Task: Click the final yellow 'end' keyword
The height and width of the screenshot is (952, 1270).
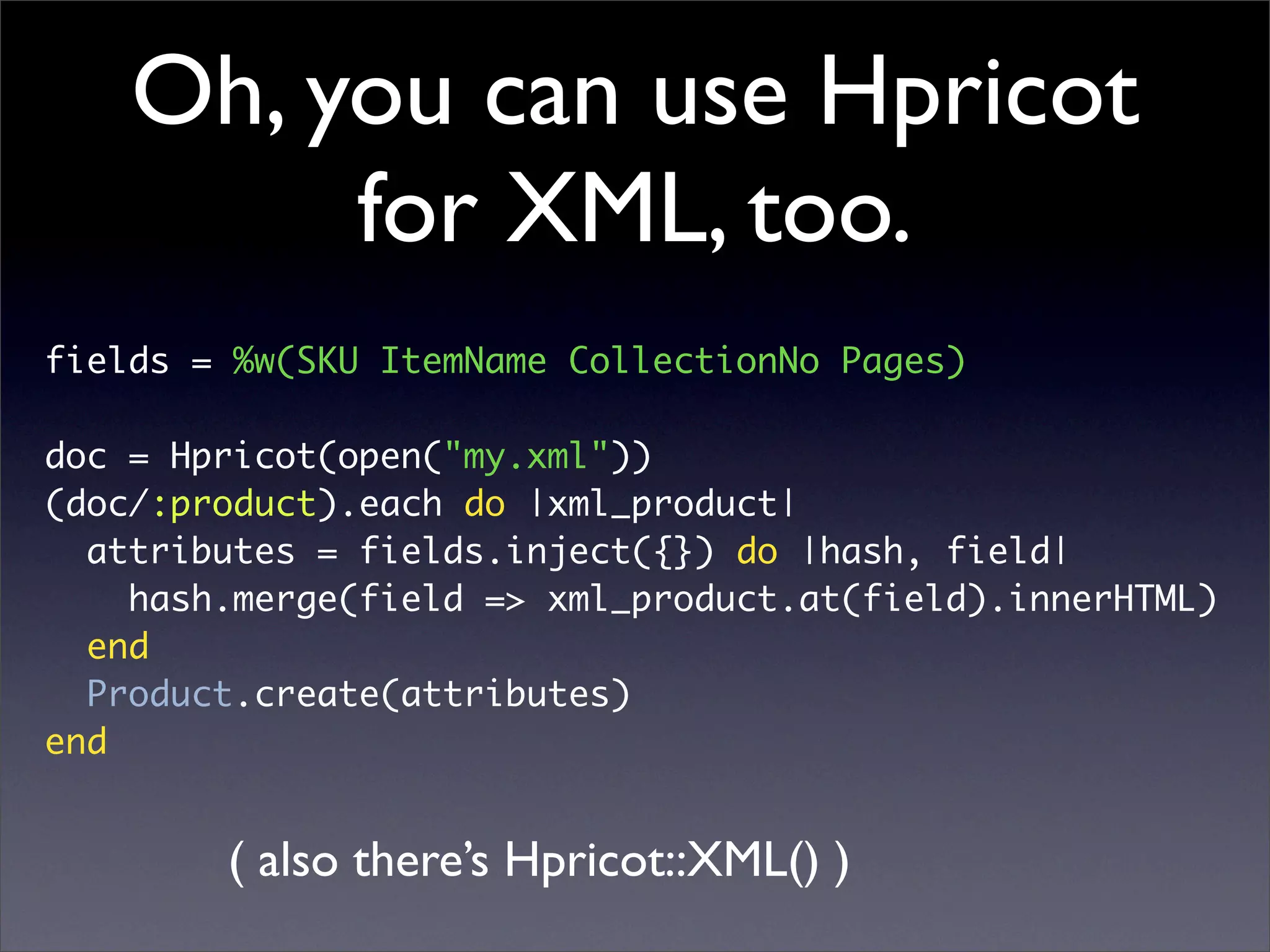Action: pos(76,741)
